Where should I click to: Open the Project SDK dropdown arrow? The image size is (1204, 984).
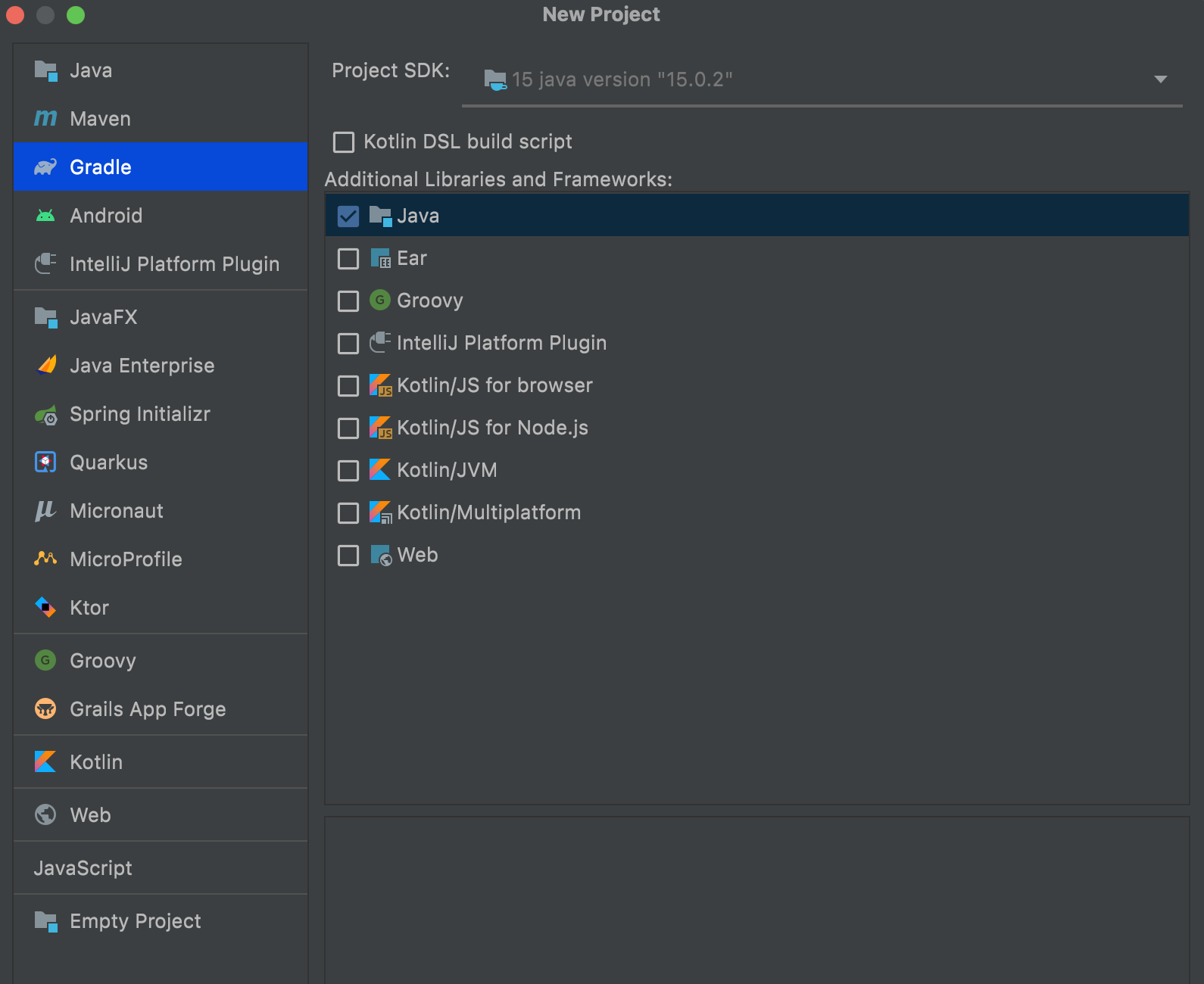point(1160,79)
